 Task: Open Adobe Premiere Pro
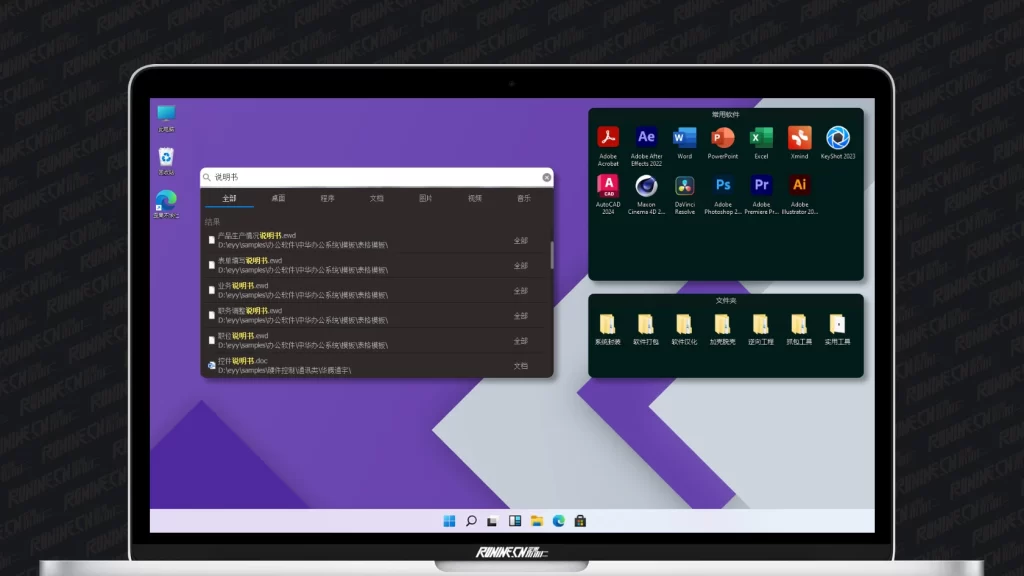[761, 186]
